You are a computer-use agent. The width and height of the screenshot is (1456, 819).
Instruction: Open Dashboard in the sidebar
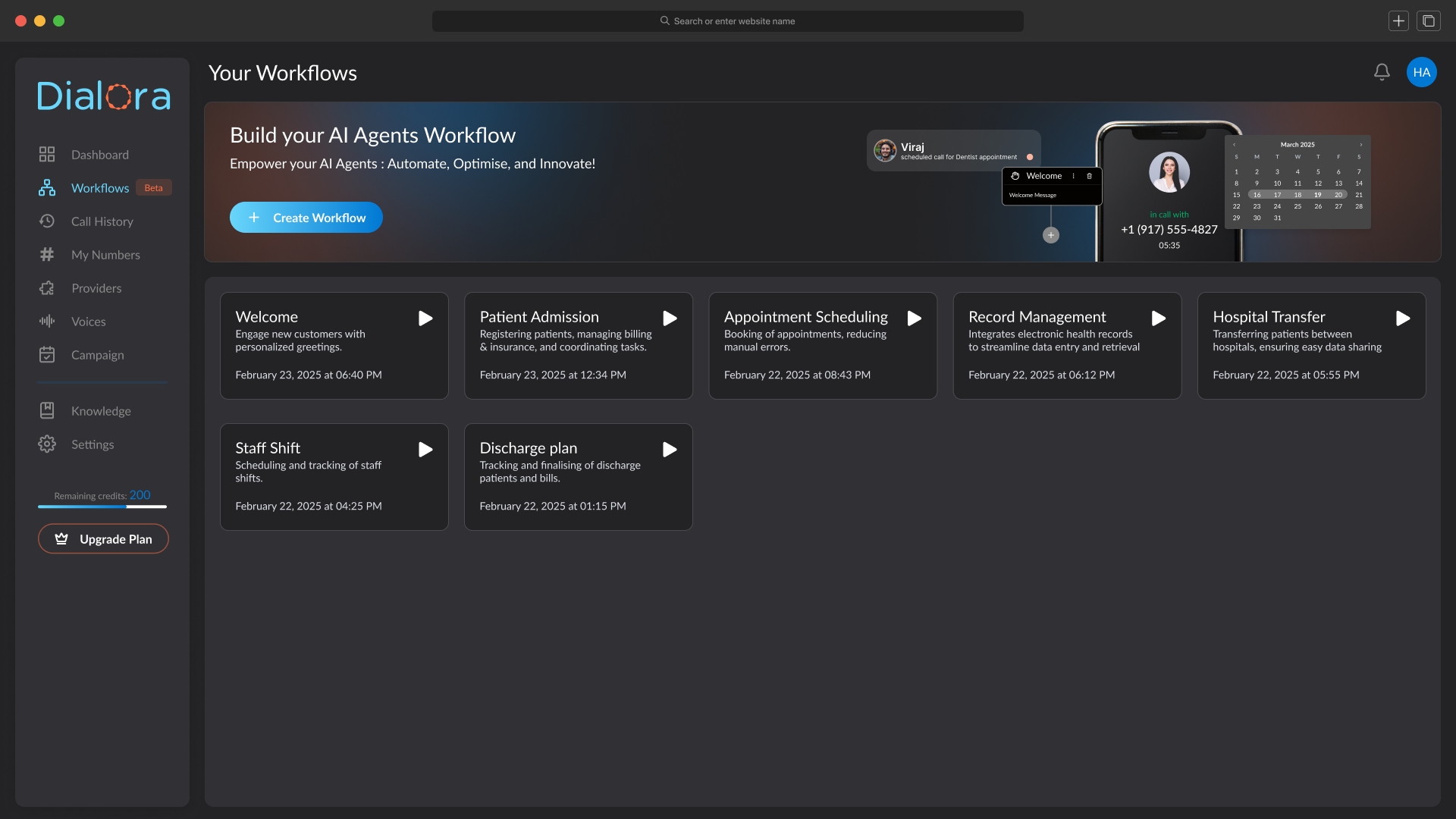pyautogui.click(x=99, y=155)
